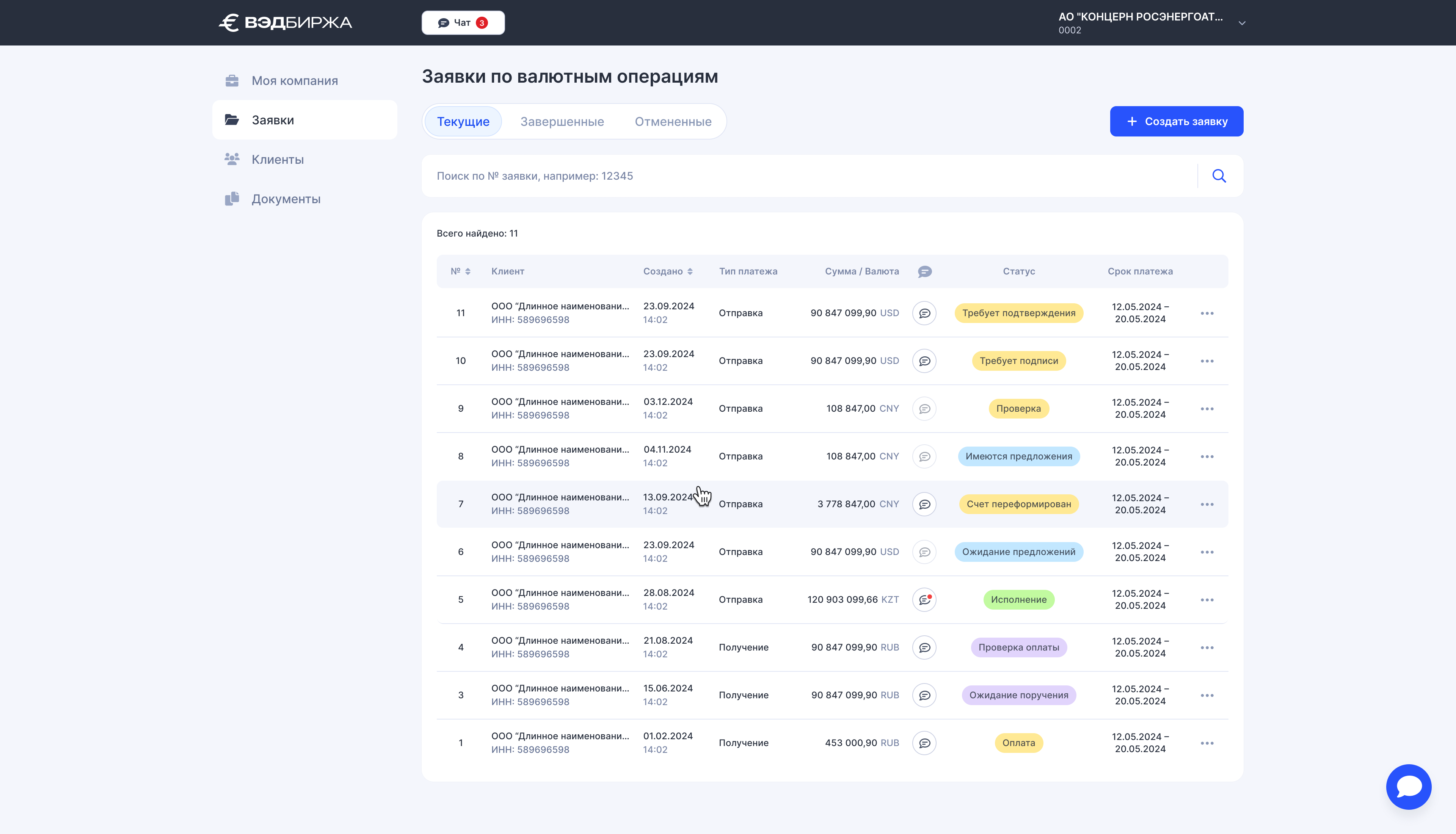Click the Создать заявку button
The width and height of the screenshot is (1456, 834).
pos(1177,121)
